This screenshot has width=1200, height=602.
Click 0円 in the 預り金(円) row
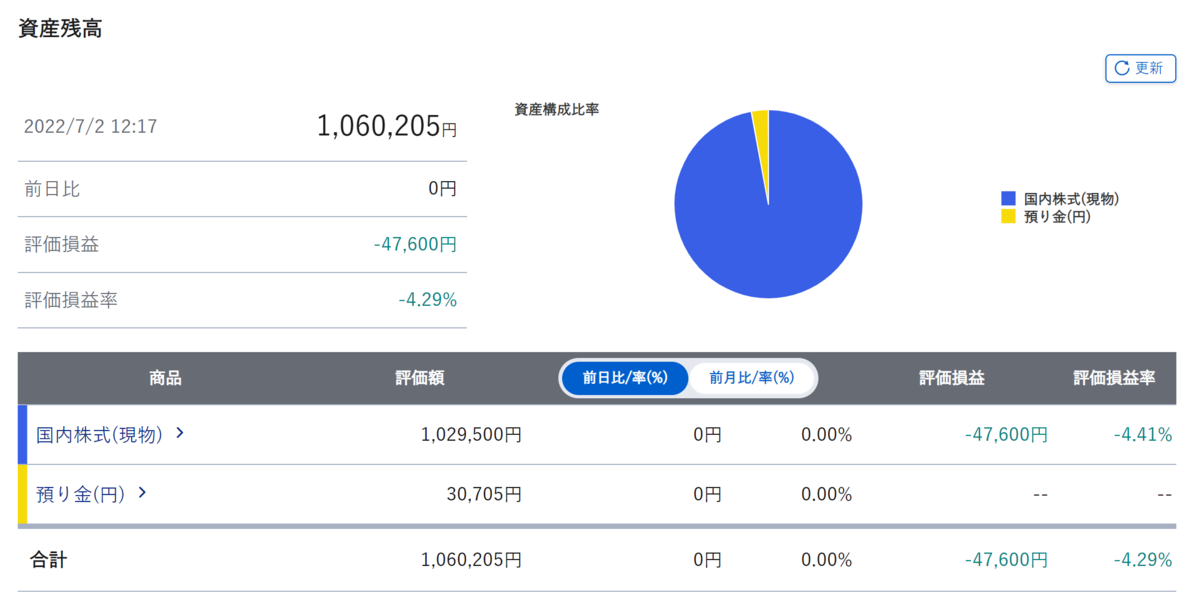(x=707, y=494)
